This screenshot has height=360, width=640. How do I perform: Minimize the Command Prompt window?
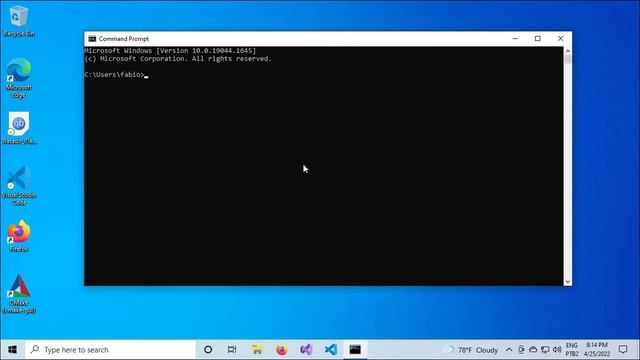coord(515,39)
